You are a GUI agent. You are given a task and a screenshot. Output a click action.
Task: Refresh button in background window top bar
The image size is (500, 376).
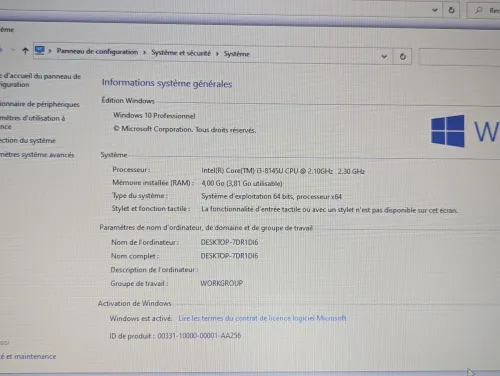[451, 10]
